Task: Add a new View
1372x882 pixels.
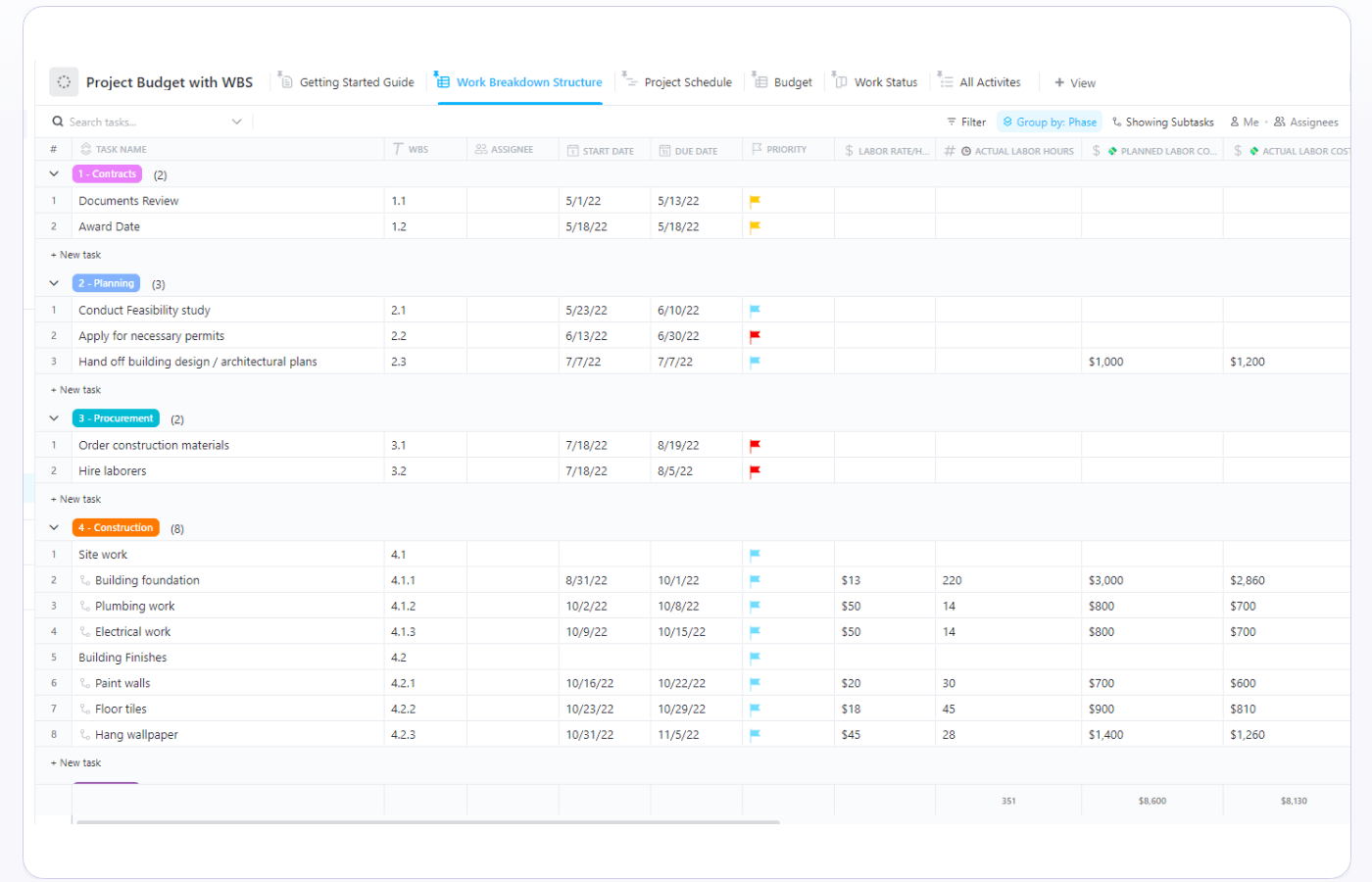Action: pos(1075,83)
